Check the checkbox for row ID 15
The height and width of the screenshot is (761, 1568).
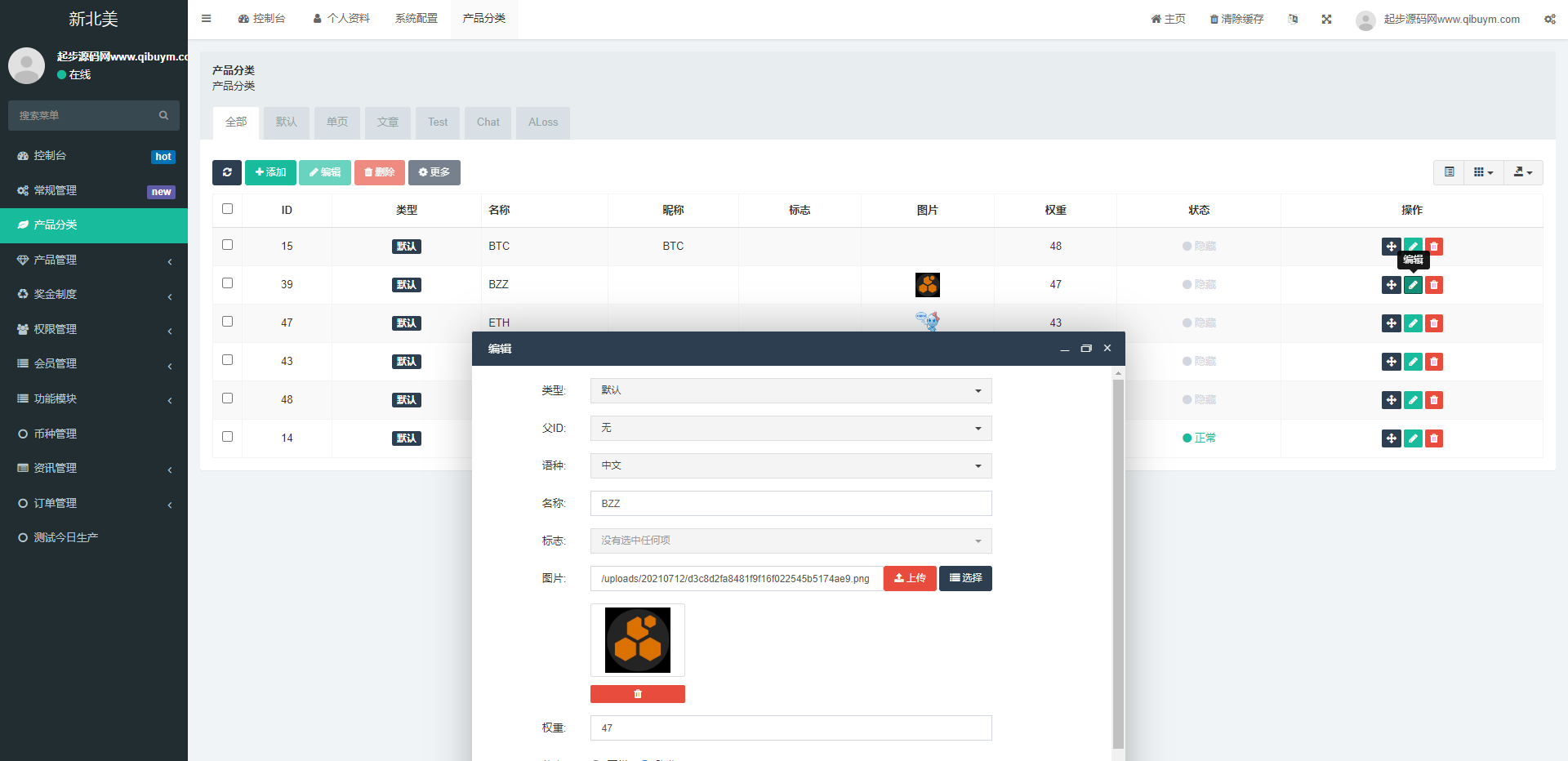(228, 245)
